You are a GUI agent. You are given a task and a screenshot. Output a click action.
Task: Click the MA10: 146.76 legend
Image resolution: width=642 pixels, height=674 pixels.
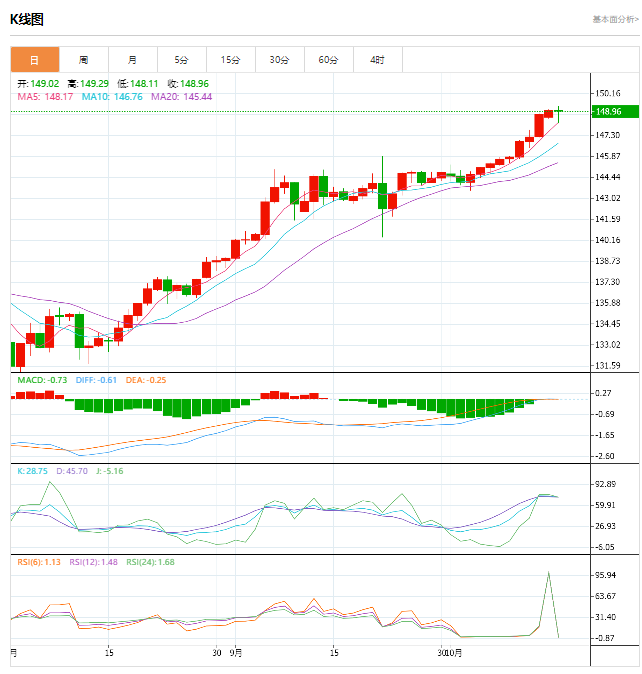pos(112,97)
